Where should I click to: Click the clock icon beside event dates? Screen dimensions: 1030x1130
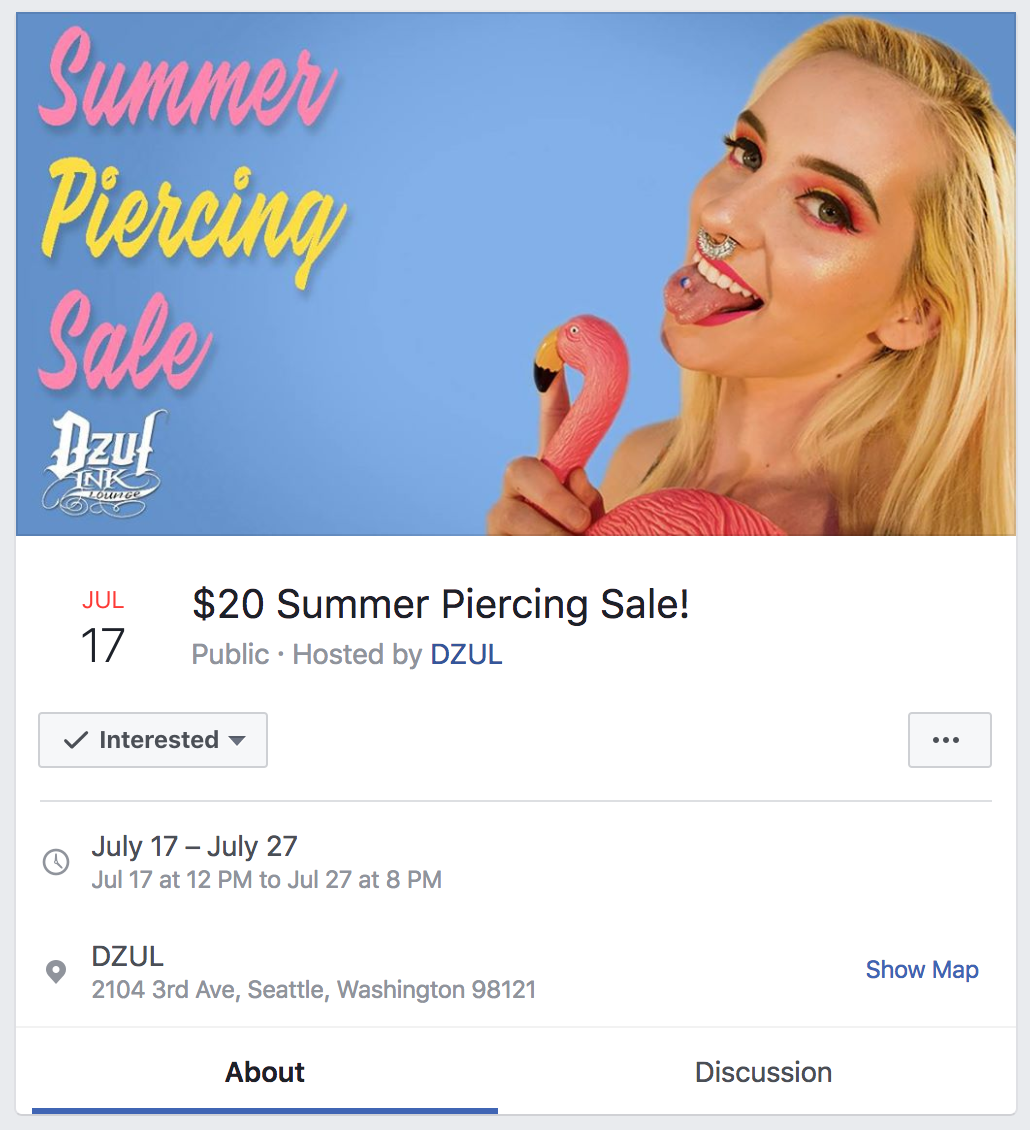(x=56, y=862)
